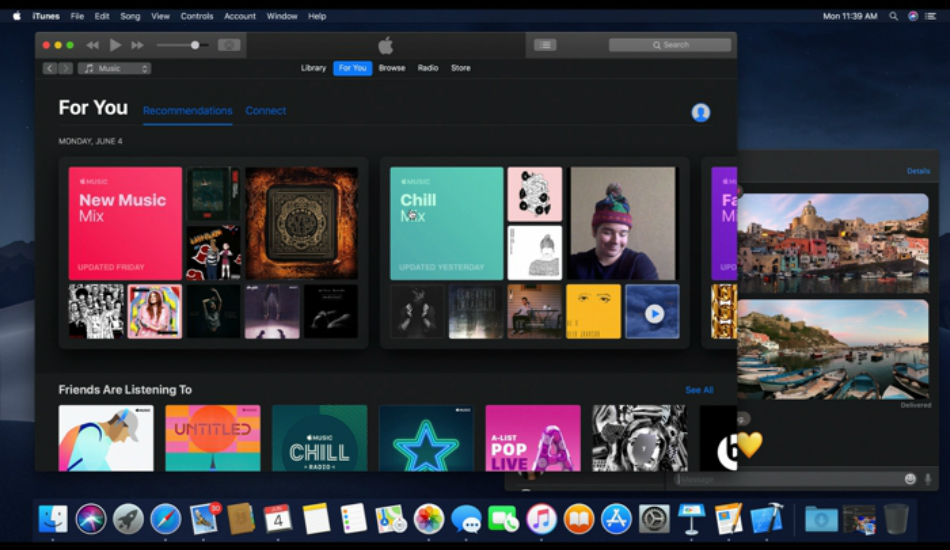
Task: Open Calendar from the Dock
Action: click(x=278, y=519)
